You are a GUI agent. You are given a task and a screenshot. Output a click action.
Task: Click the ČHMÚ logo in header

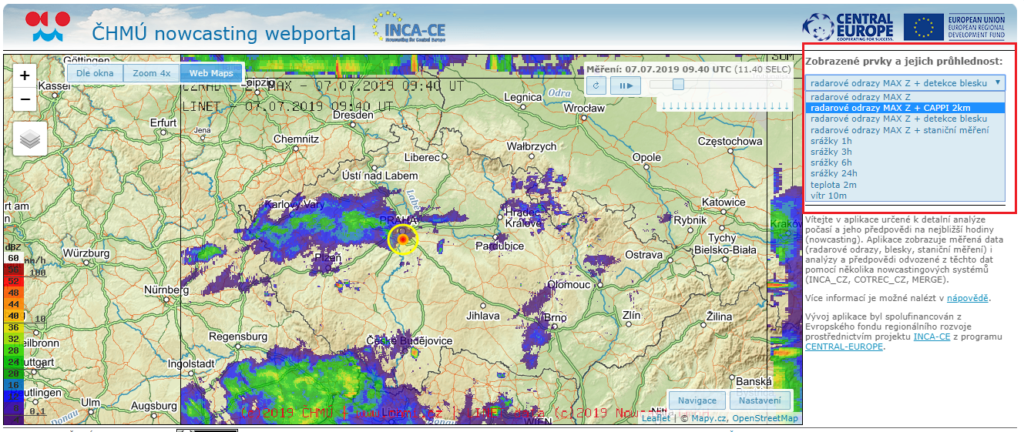(x=47, y=27)
